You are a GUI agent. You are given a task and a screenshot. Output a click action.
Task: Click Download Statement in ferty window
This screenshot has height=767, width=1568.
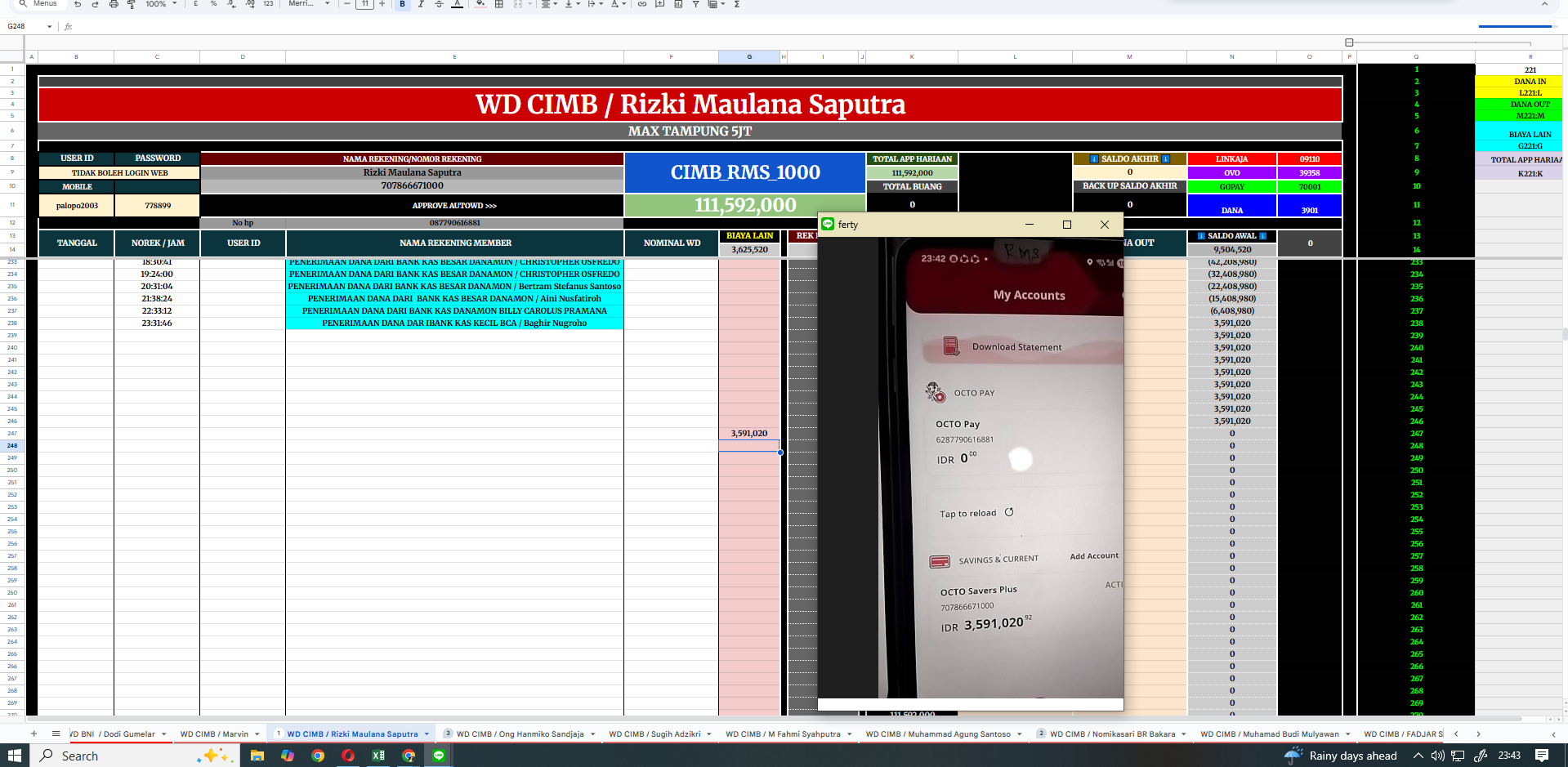tap(1016, 347)
